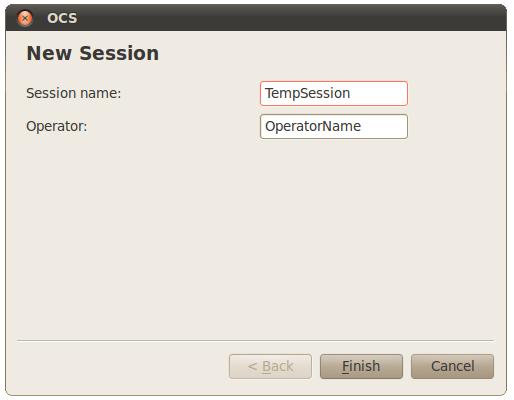Click the TempSession text in the field
This screenshot has height=400, width=514.
click(307, 93)
